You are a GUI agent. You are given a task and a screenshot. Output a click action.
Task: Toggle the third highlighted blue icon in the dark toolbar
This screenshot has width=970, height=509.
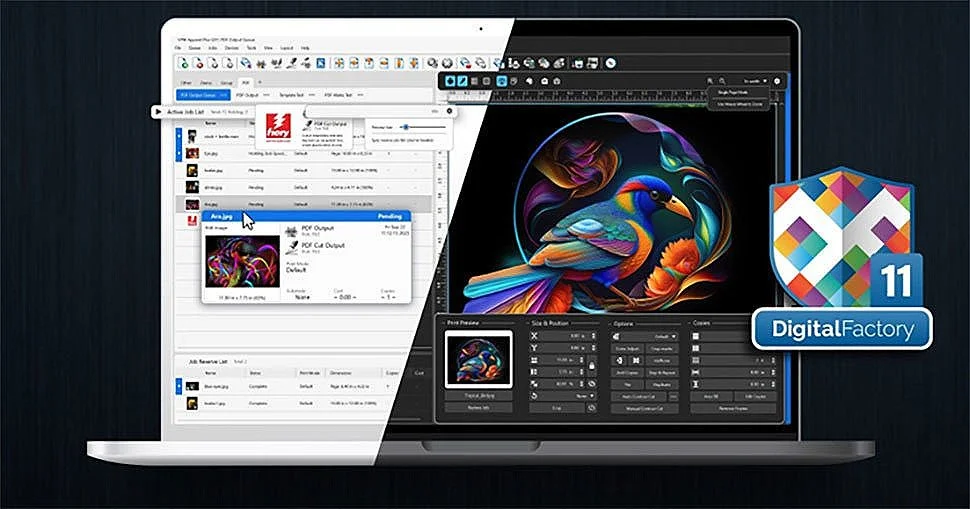[x=502, y=81]
